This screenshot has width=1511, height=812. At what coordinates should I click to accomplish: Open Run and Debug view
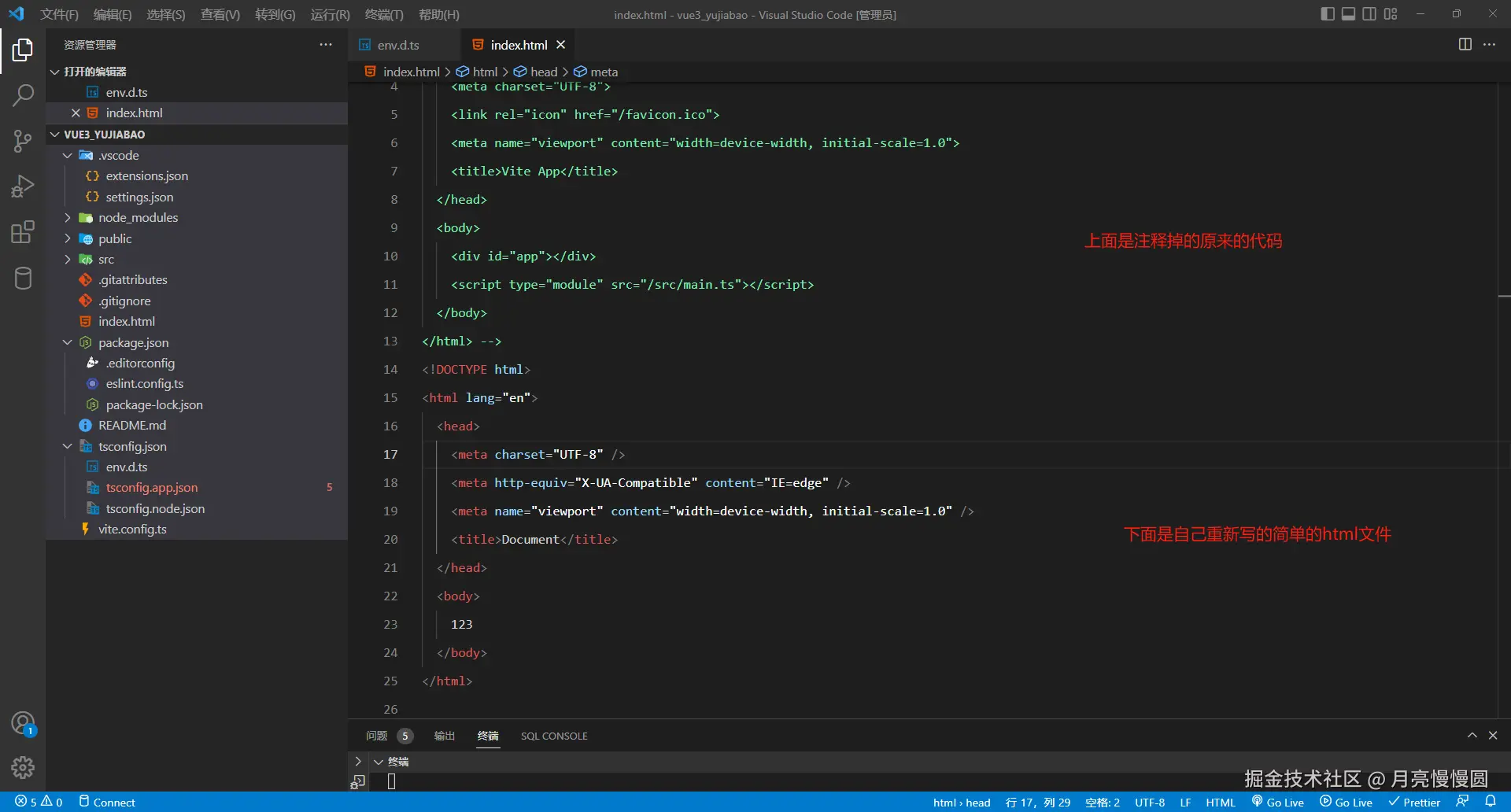[23, 186]
